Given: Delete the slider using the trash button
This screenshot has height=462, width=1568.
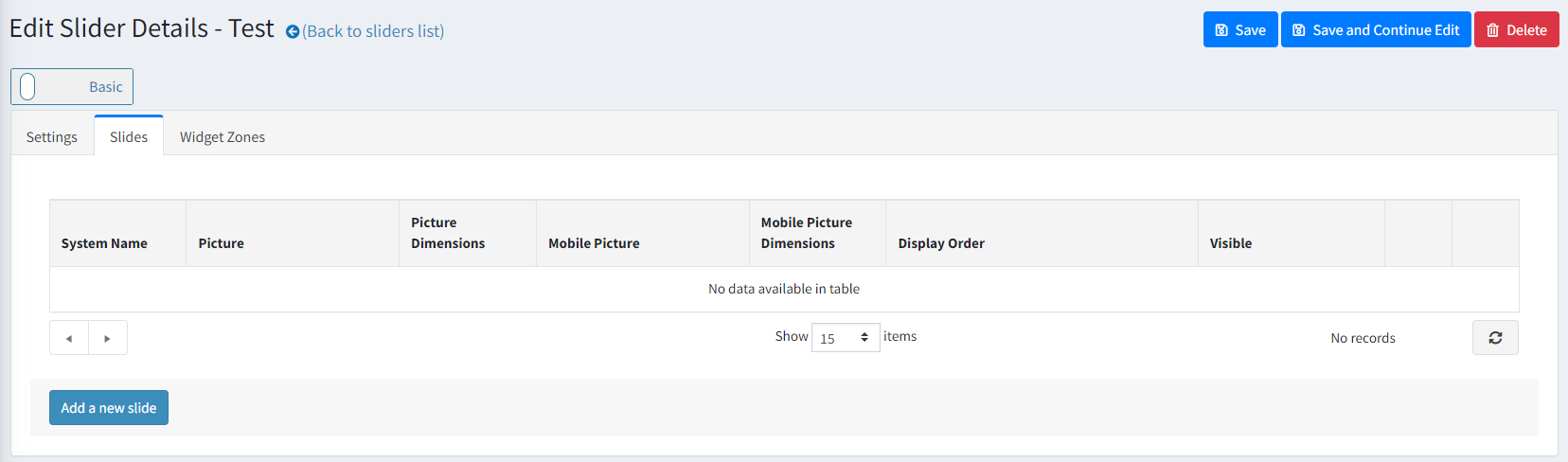Looking at the screenshot, I should pos(1516,29).
